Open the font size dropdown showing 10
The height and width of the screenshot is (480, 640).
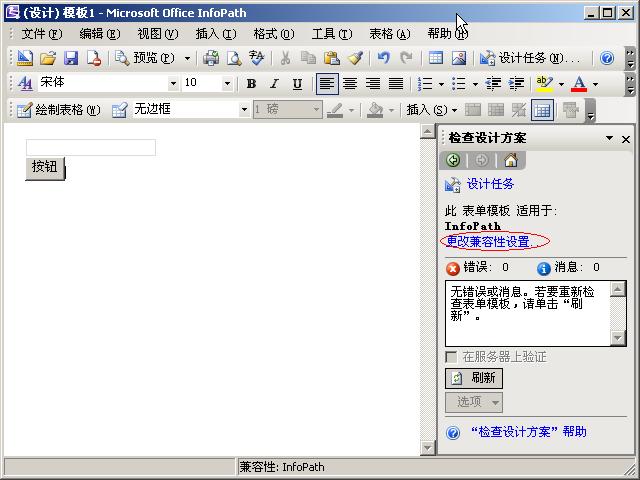pos(227,84)
